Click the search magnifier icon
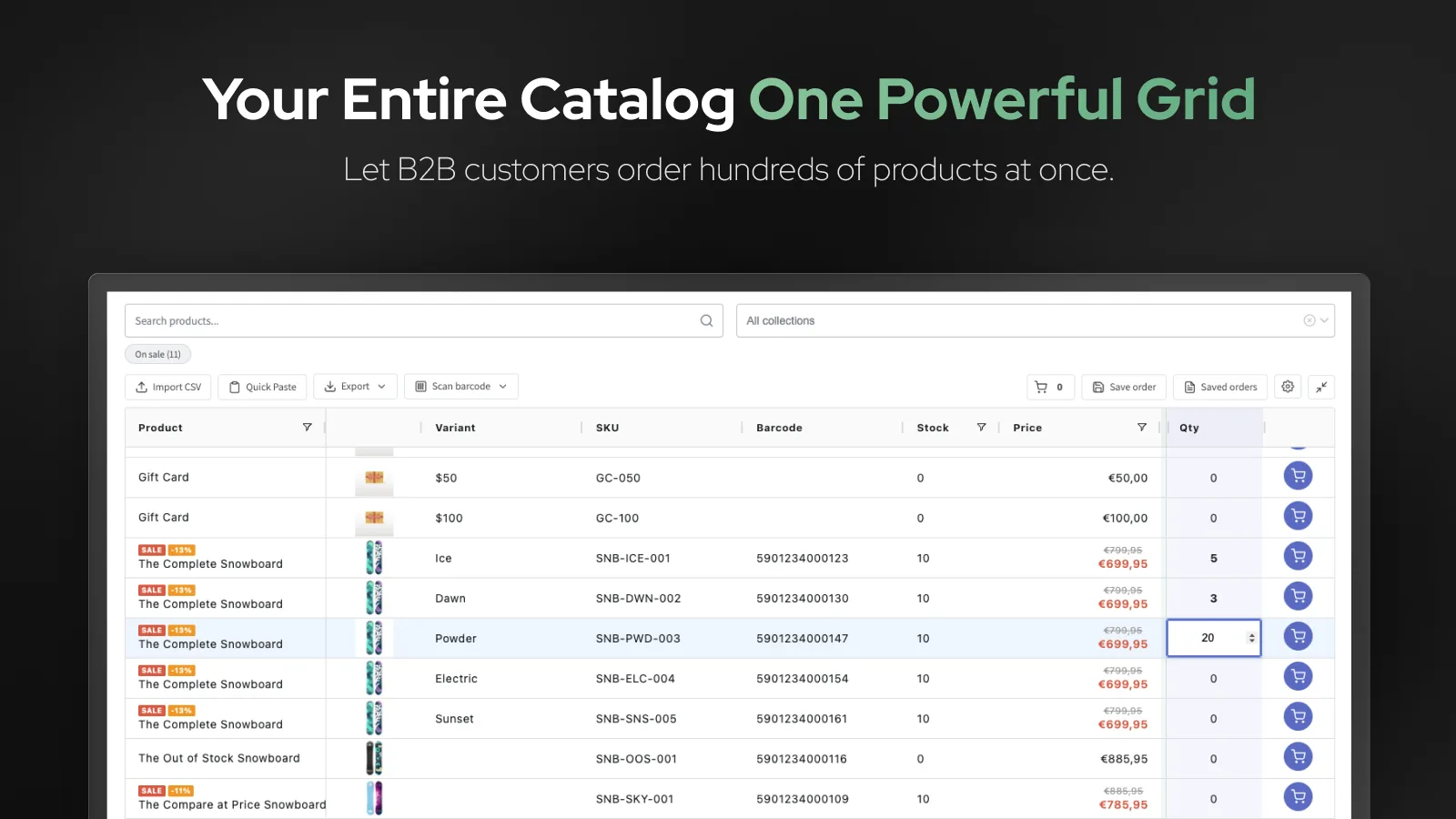Screen dimensions: 1456x819 pyautogui.click(x=706, y=320)
